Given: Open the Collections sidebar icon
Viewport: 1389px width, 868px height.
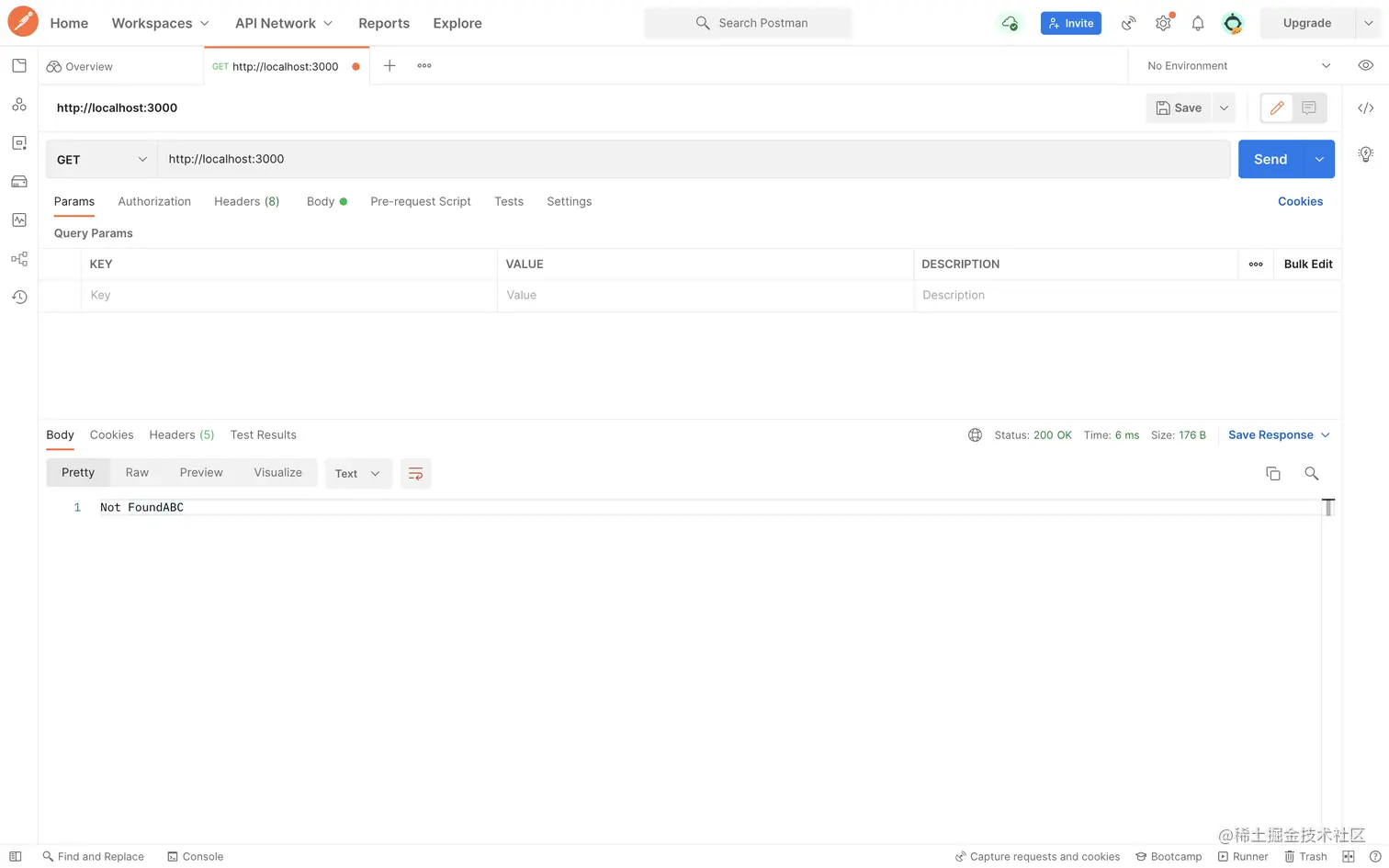Looking at the screenshot, I should [19, 66].
